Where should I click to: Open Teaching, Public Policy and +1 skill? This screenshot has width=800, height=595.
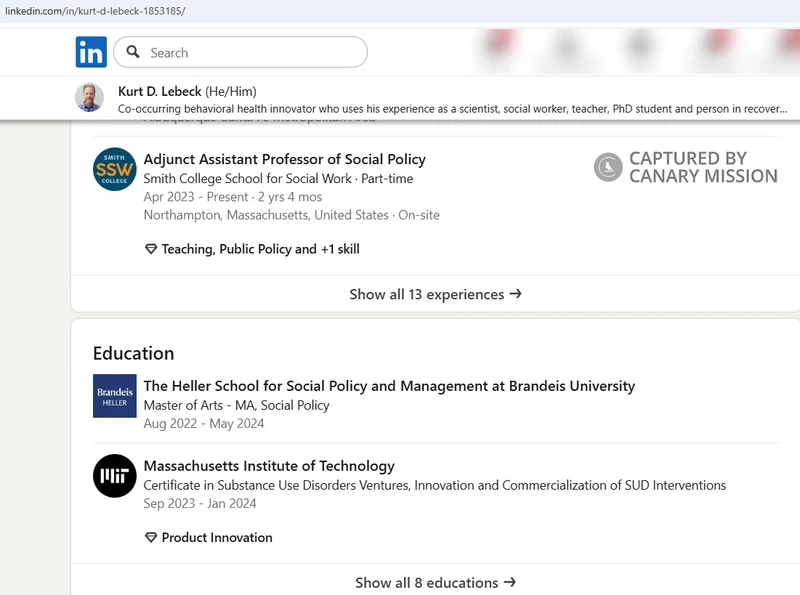pos(260,249)
